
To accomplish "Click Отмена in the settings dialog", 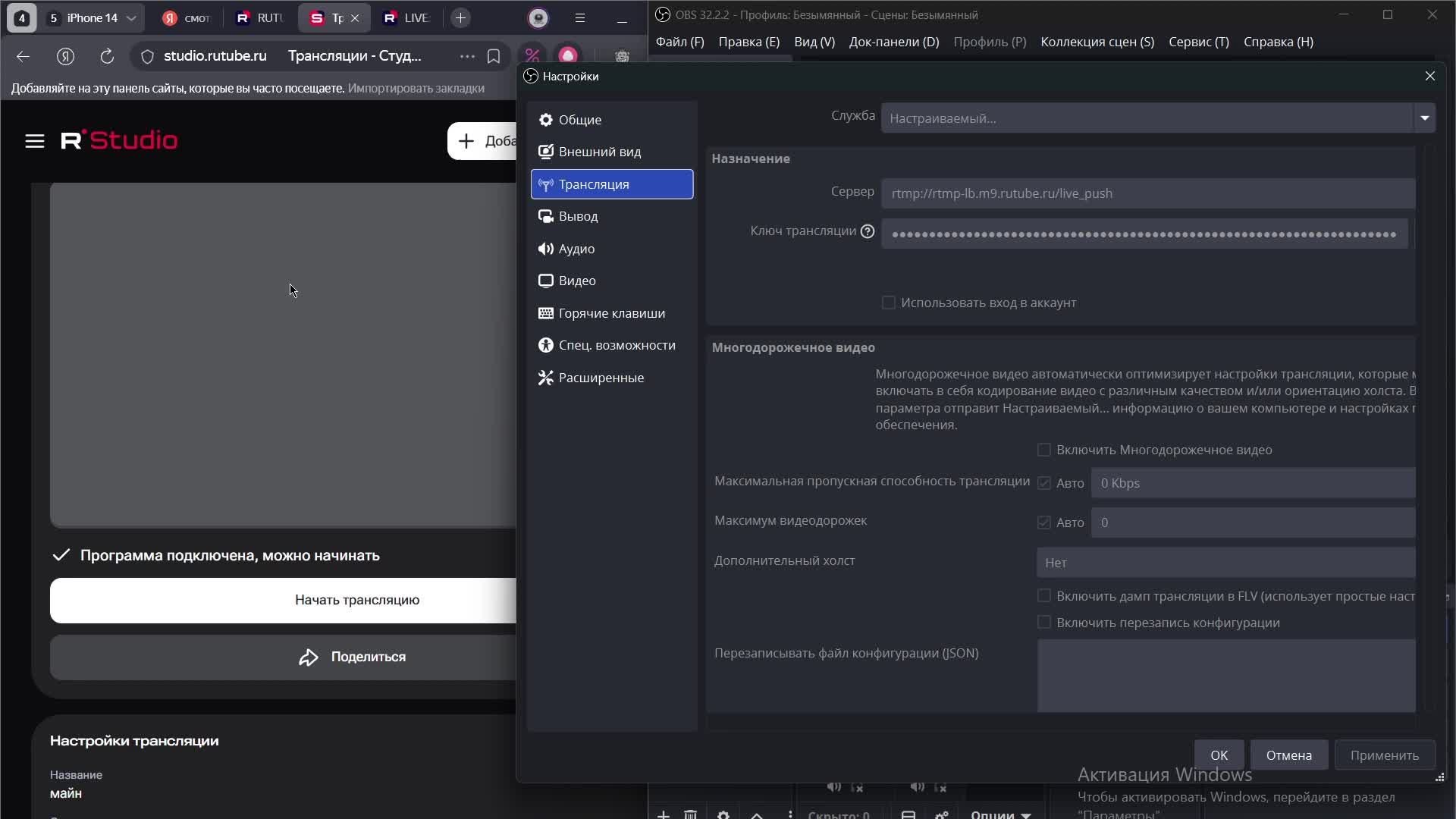I will tap(1288, 755).
